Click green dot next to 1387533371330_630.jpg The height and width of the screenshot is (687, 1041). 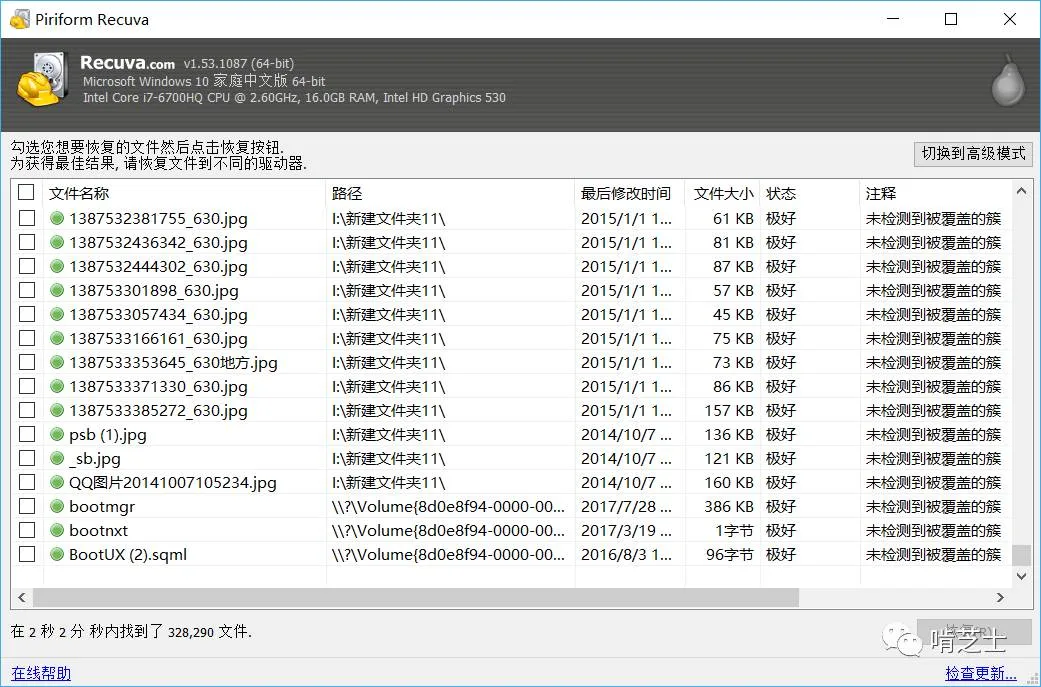(57, 386)
